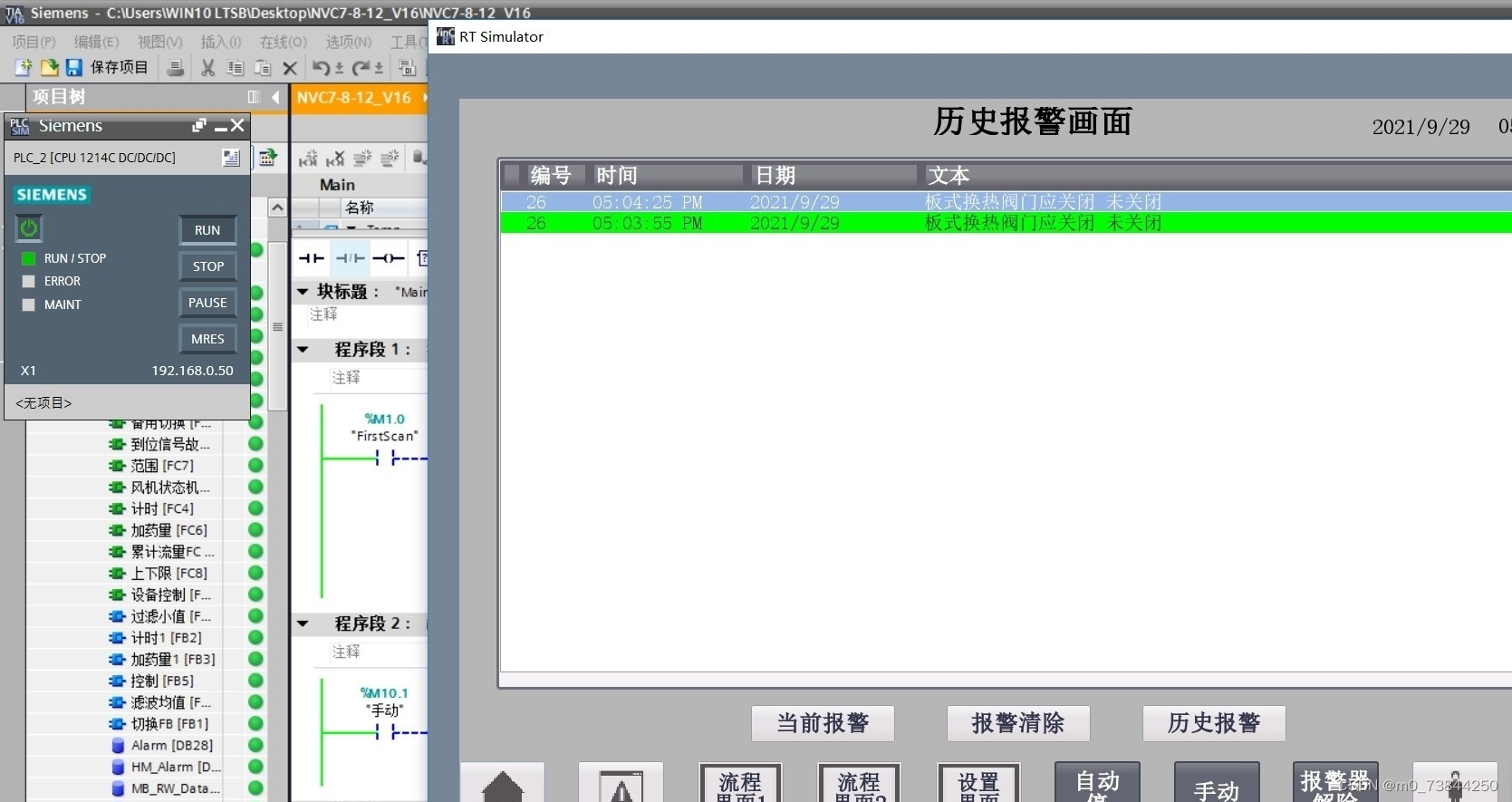
Task: Toggle PLCSIM power button
Action: 29,228
